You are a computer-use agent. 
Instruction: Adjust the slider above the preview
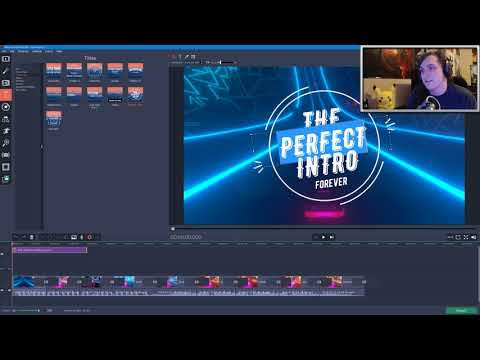221,62
